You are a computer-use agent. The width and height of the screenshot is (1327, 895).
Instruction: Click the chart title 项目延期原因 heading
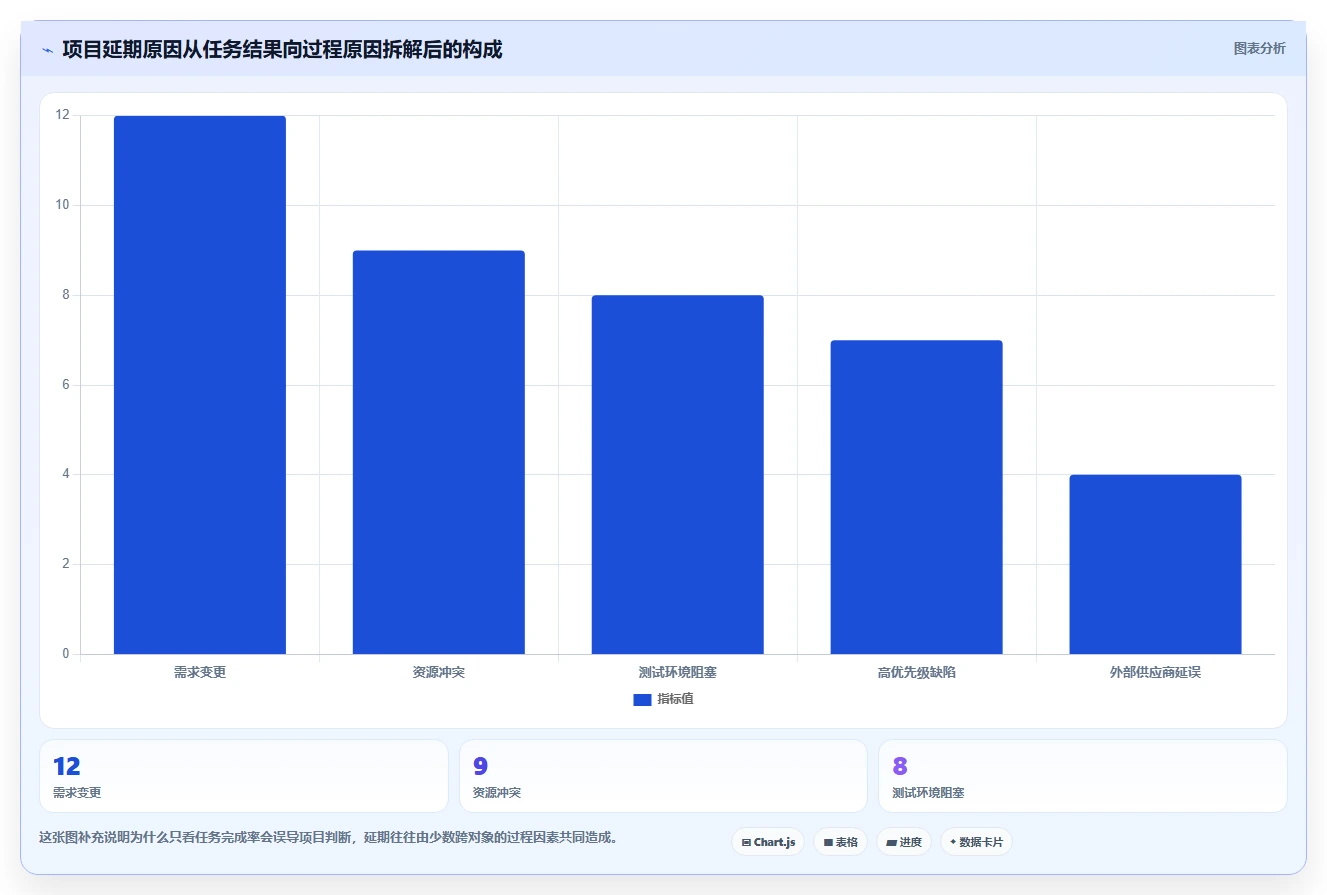[282, 49]
